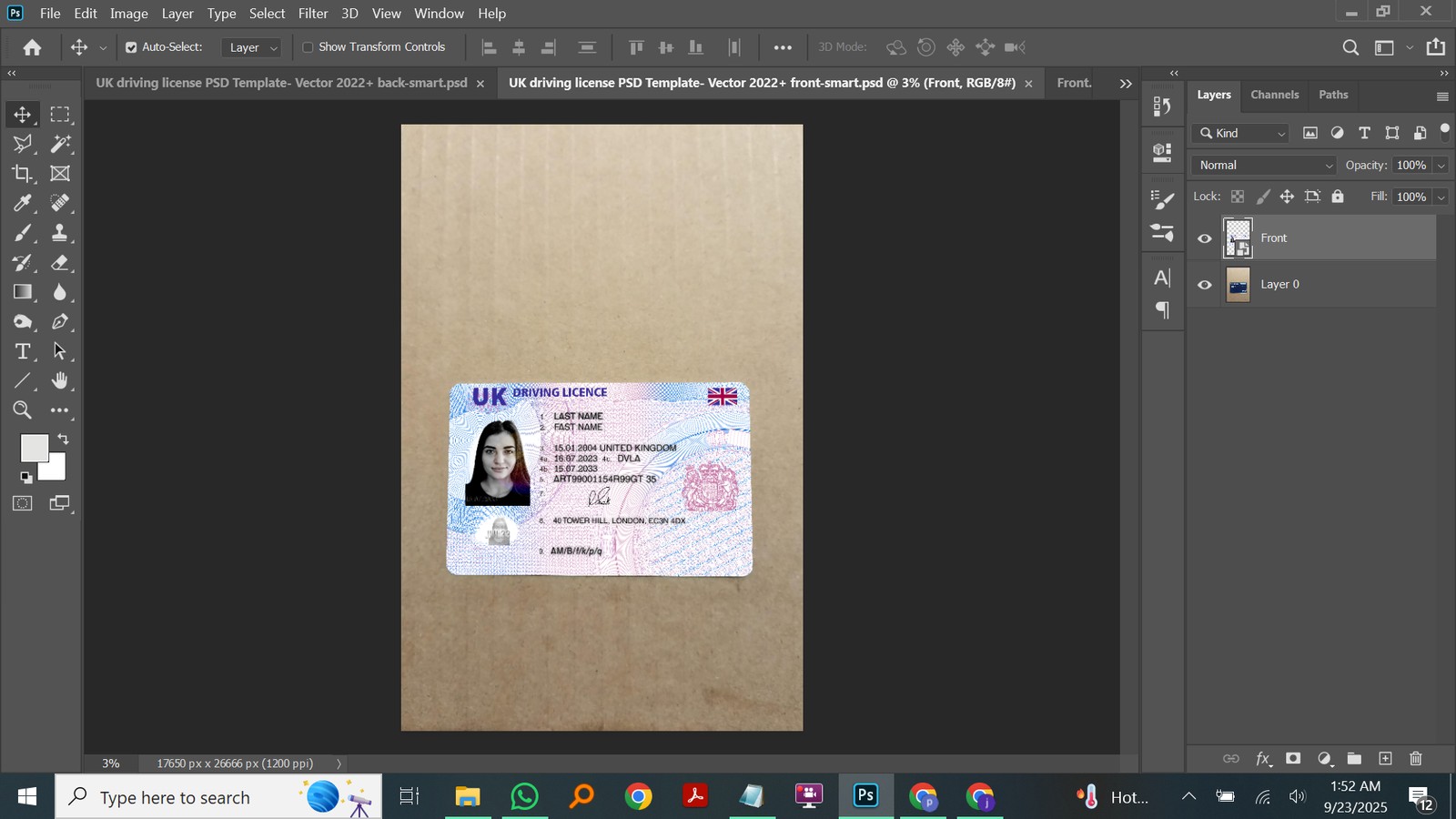This screenshot has height=819, width=1456.
Task: Switch to the Channels tab
Action: (1274, 95)
